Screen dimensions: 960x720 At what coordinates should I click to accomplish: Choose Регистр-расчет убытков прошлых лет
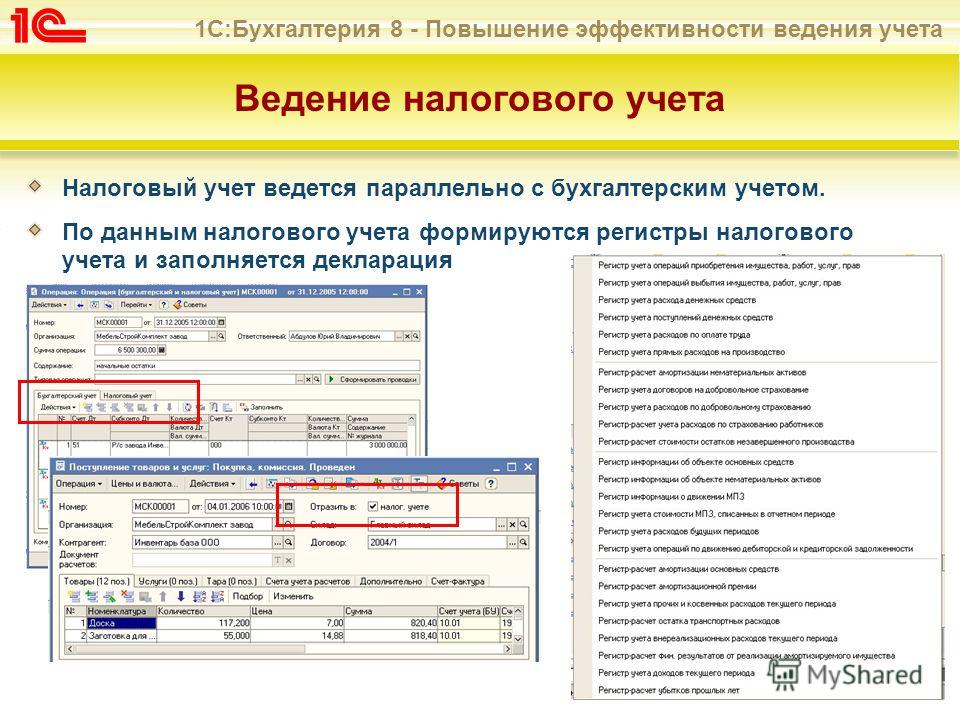pos(669,690)
